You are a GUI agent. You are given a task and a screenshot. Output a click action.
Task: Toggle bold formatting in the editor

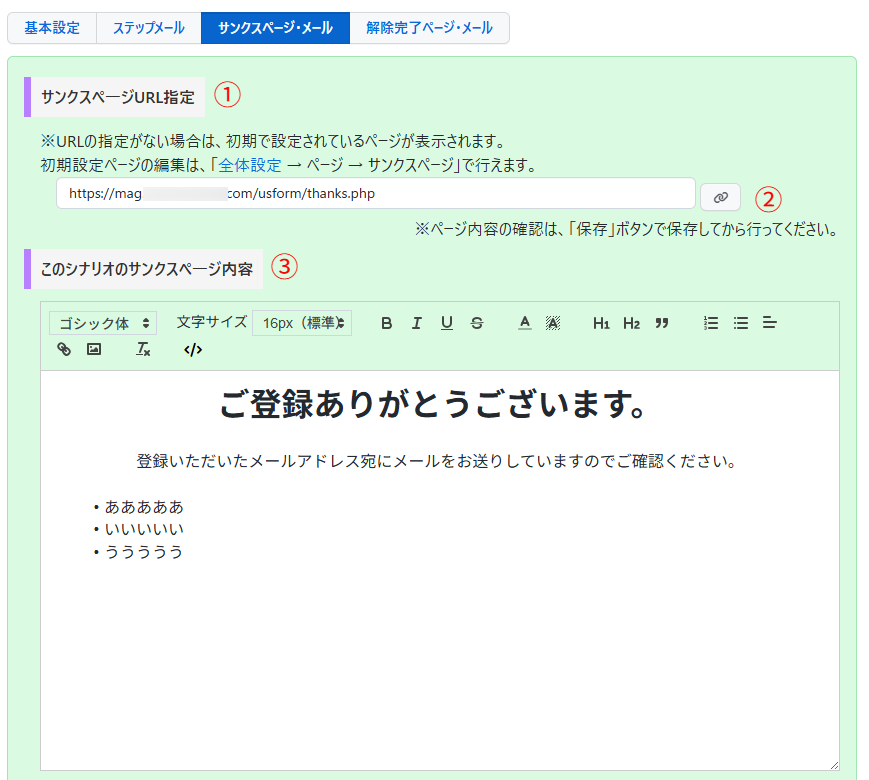click(387, 323)
